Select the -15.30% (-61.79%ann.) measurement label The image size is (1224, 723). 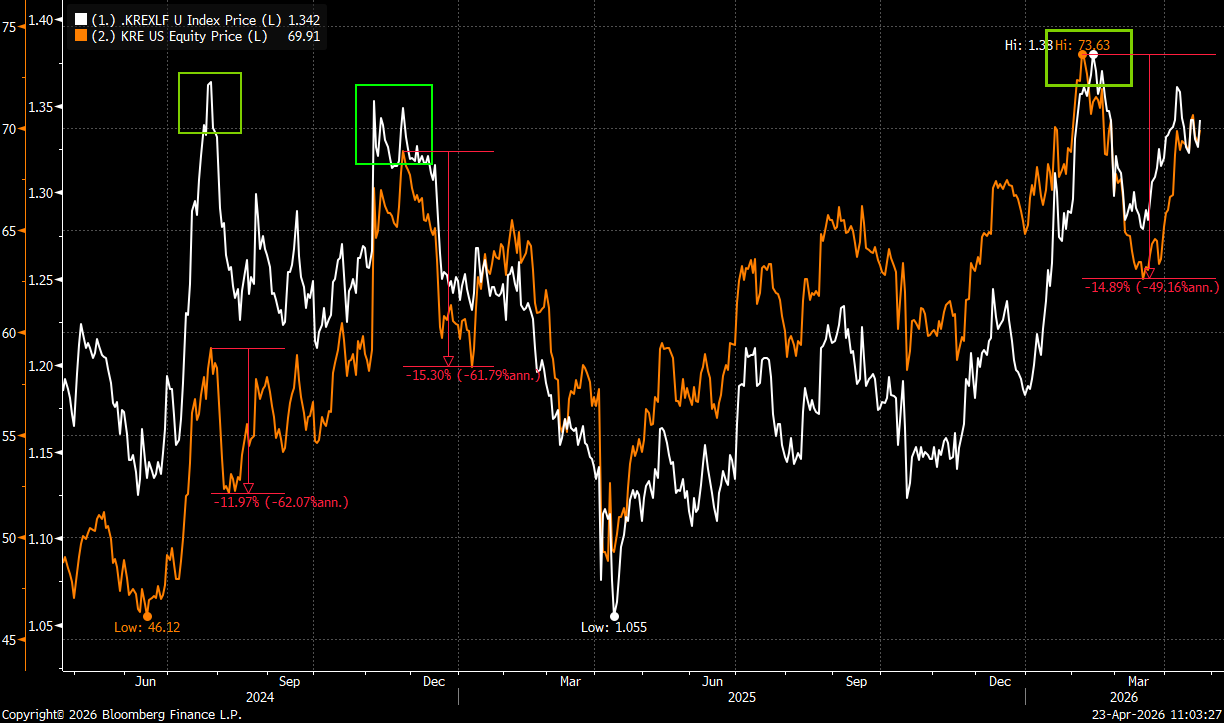(473, 375)
